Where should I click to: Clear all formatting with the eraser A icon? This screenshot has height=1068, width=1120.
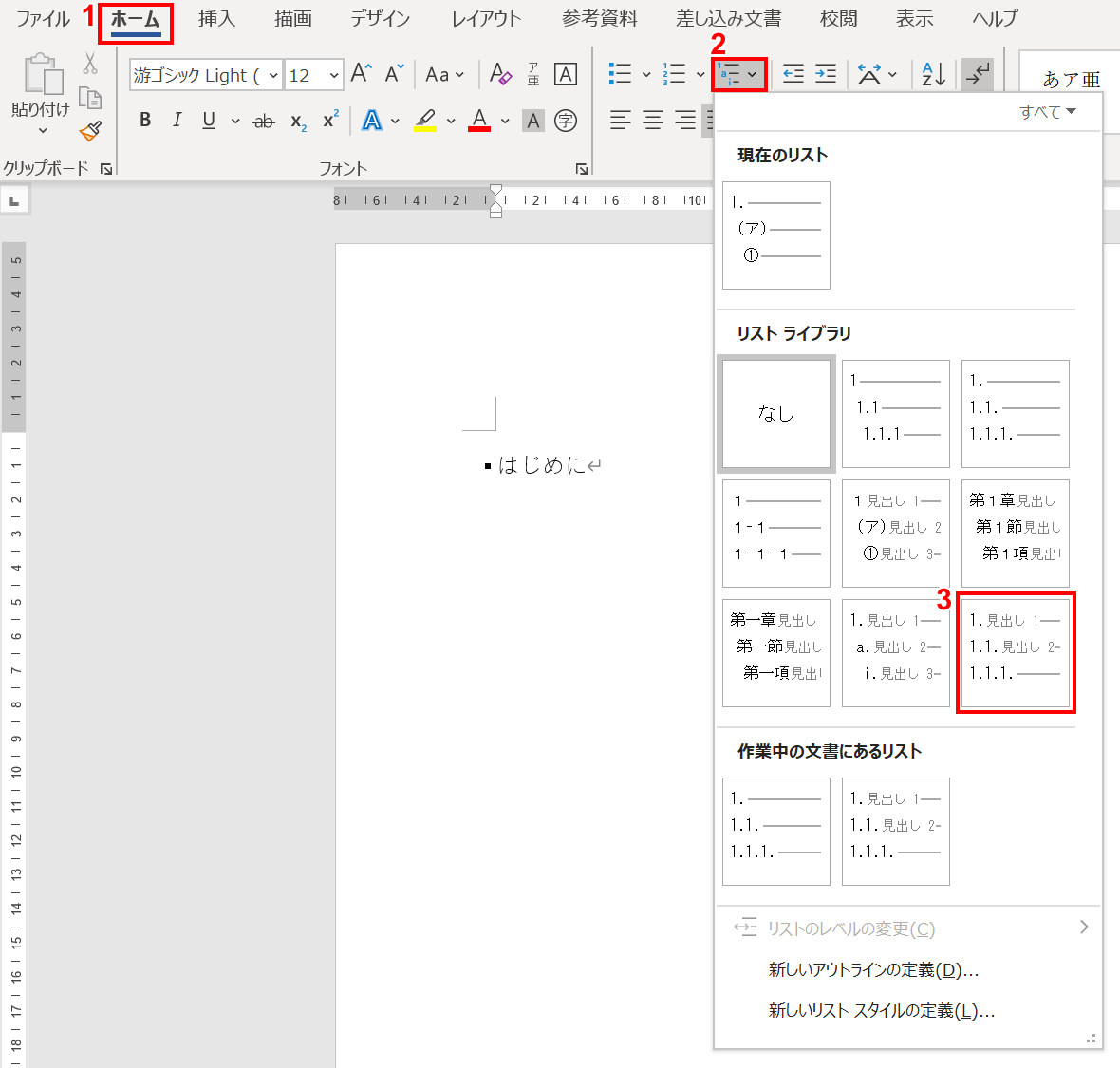click(x=500, y=74)
